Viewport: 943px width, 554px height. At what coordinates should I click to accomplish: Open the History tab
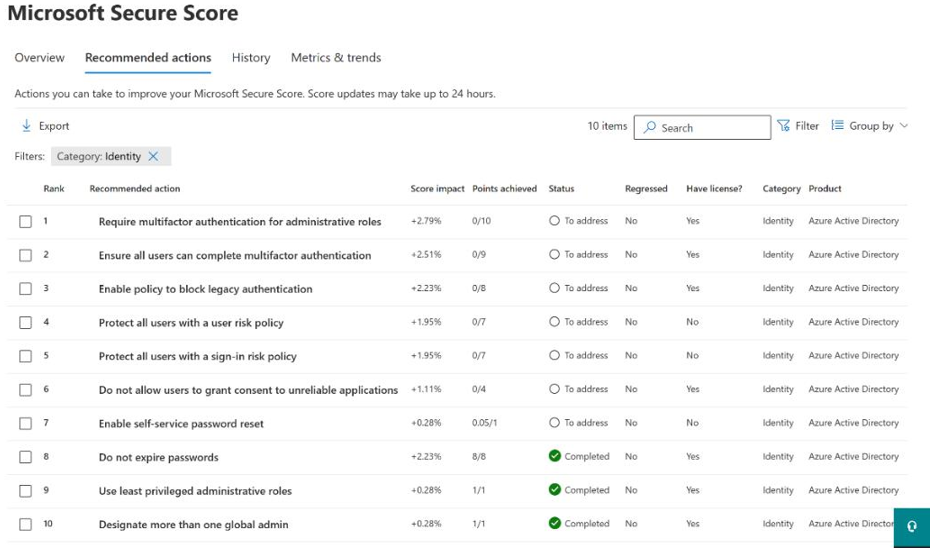coord(251,58)
